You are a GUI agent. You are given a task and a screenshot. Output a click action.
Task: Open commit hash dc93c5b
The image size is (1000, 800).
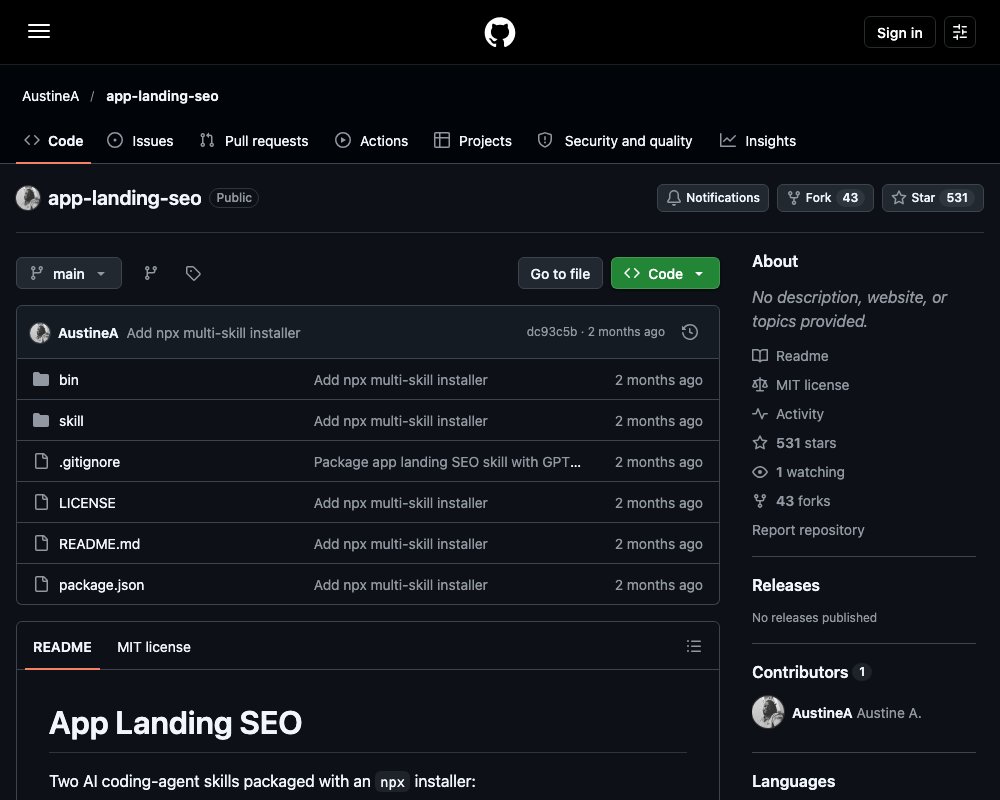pos(552,332)
